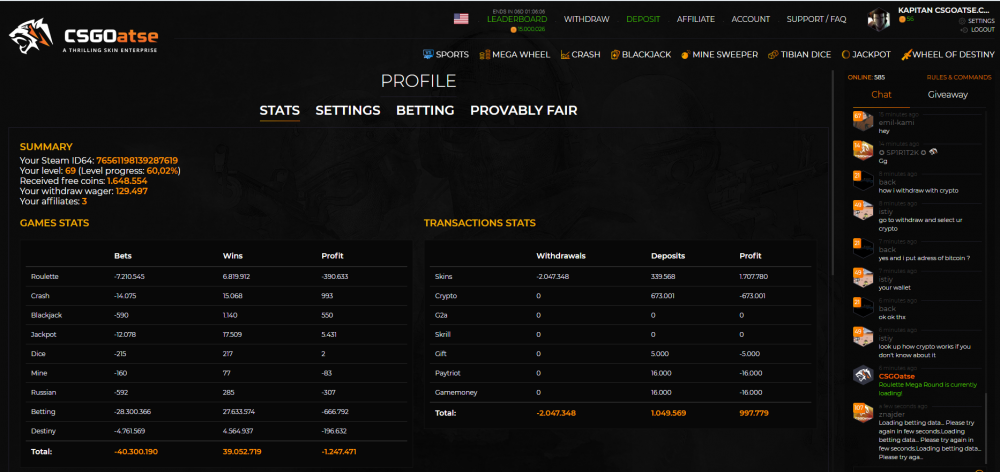Click the withdraw wager value 129.497
This screenshot has height=472, width=1000.
(x=132, y=191)
